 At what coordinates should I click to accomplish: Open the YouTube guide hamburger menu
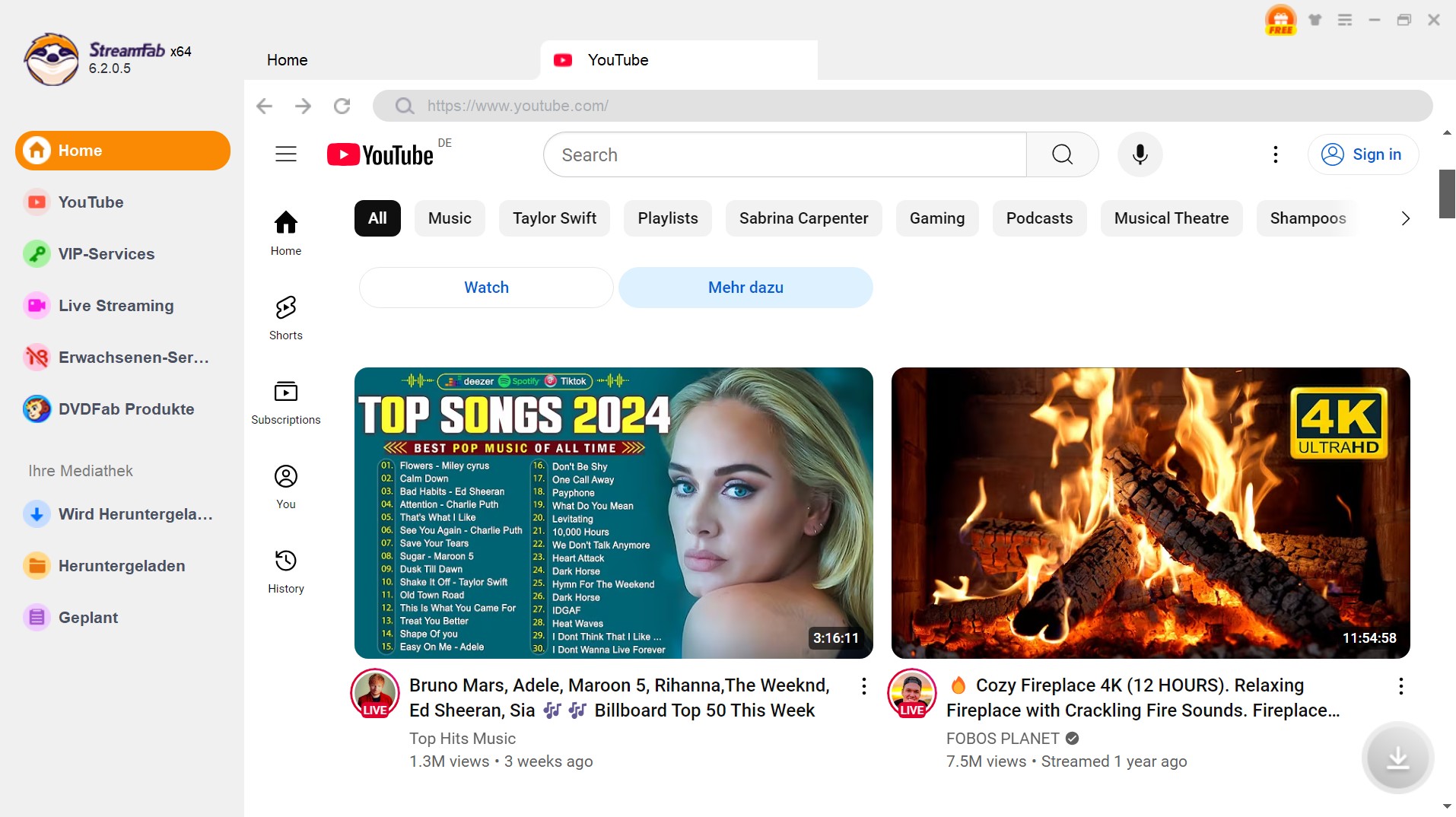pos(286,154)
